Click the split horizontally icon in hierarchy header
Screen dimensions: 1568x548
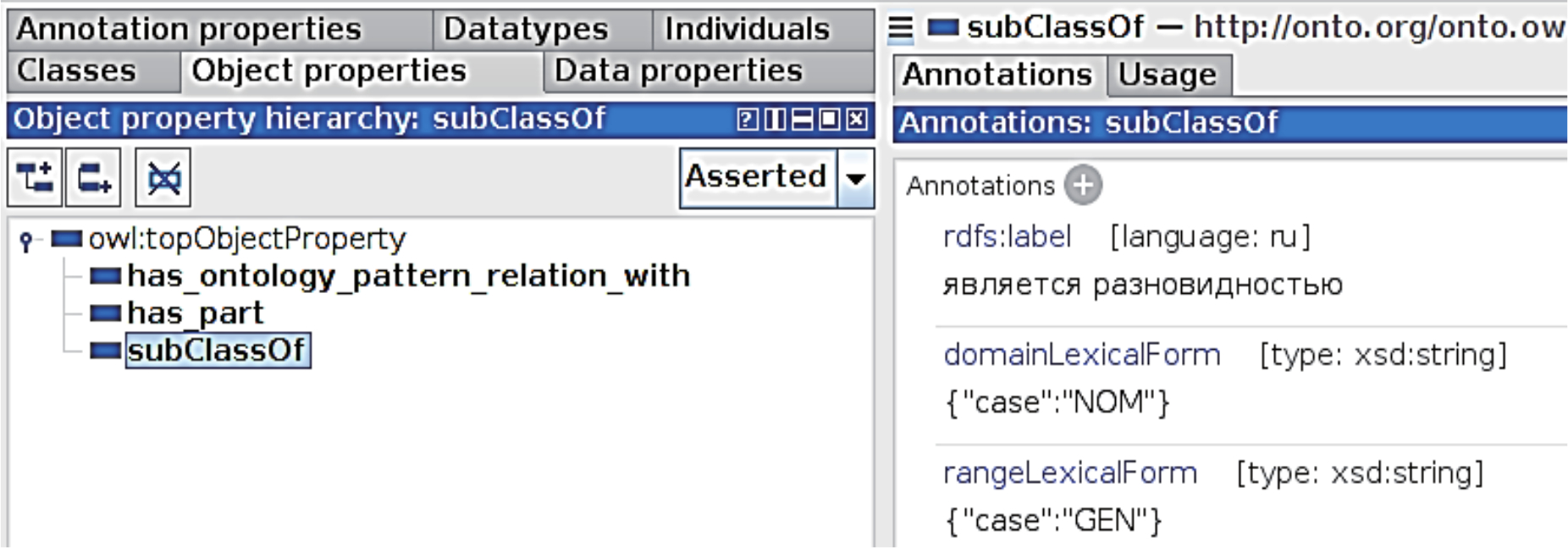coord(802,119)
